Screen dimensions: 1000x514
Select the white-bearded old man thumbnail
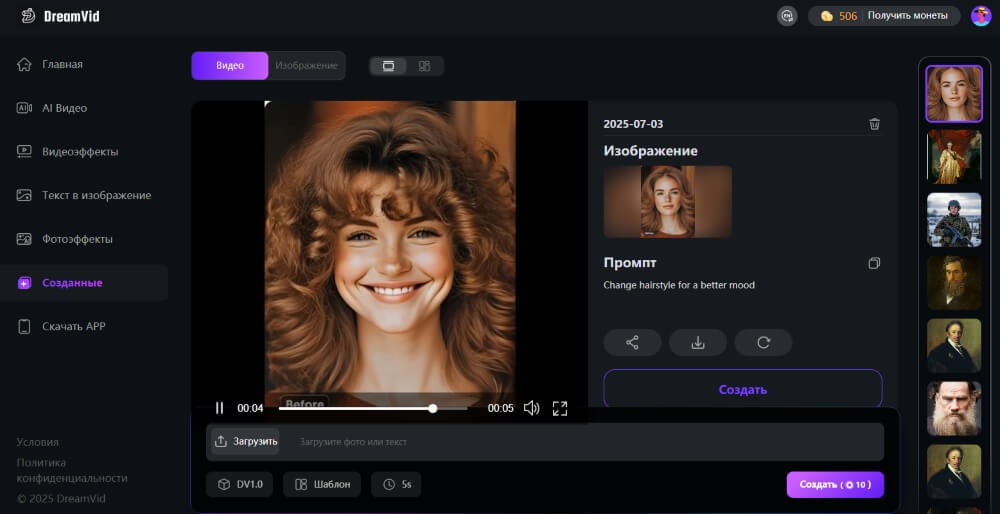coord(954,409)
